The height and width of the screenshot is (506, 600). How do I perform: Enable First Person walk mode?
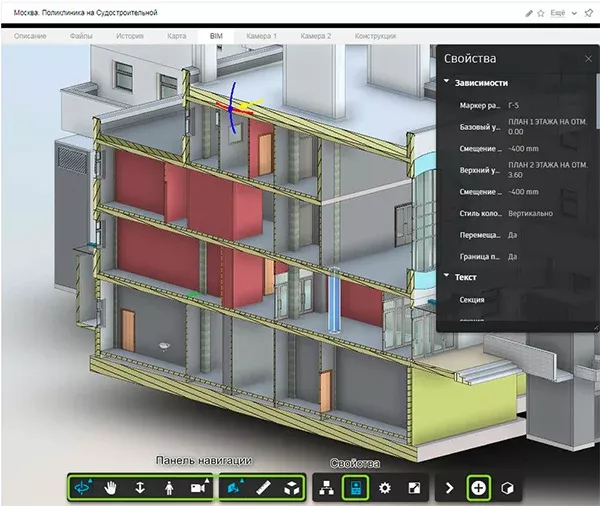[169, 488]
